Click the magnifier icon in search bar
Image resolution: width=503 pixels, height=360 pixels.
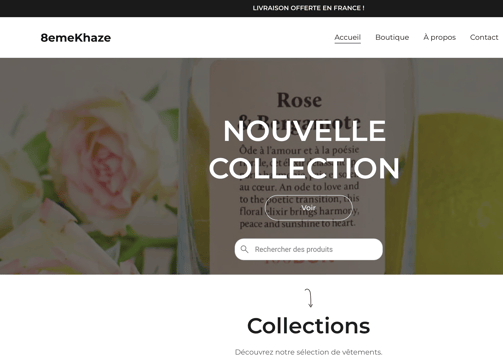[x=244, y=249]
